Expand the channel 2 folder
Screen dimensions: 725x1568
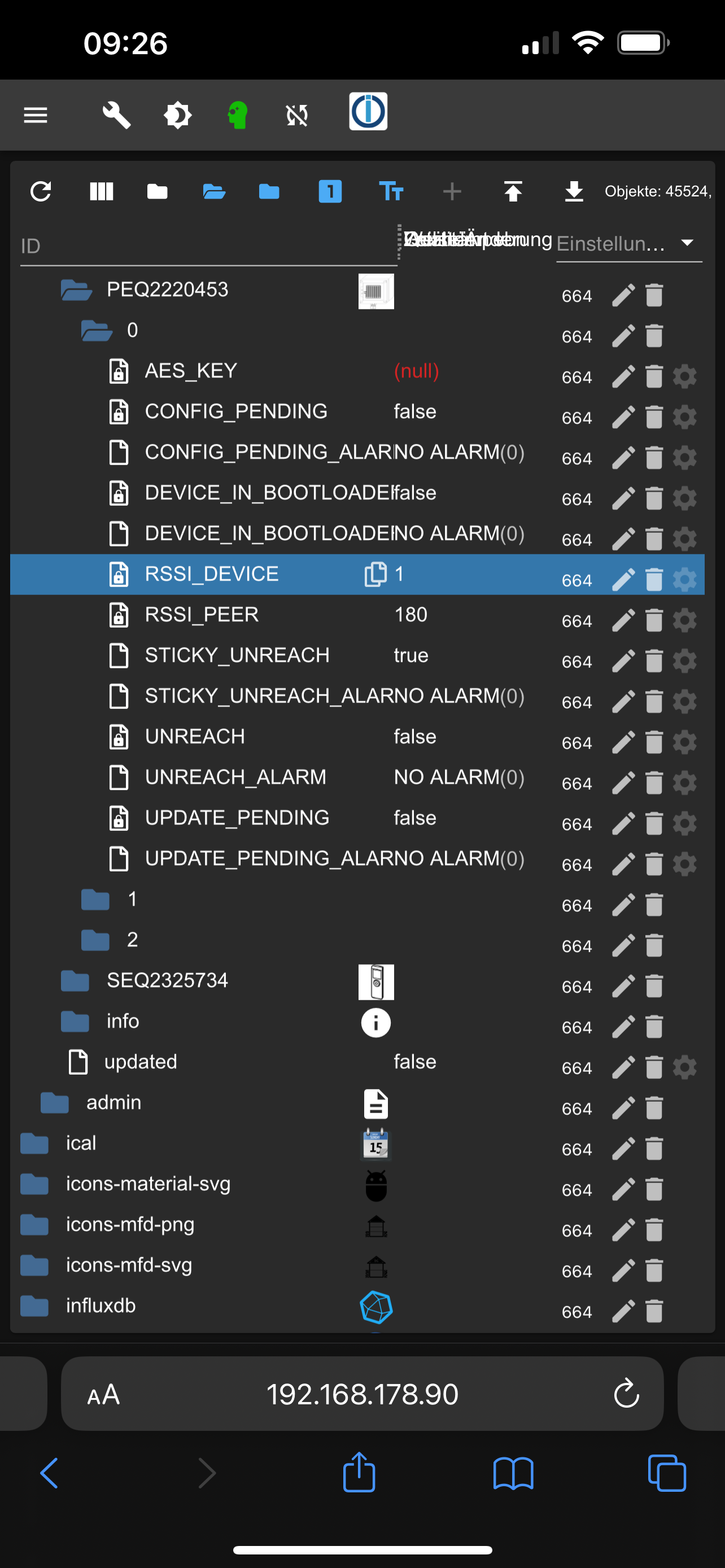[95, 940]
